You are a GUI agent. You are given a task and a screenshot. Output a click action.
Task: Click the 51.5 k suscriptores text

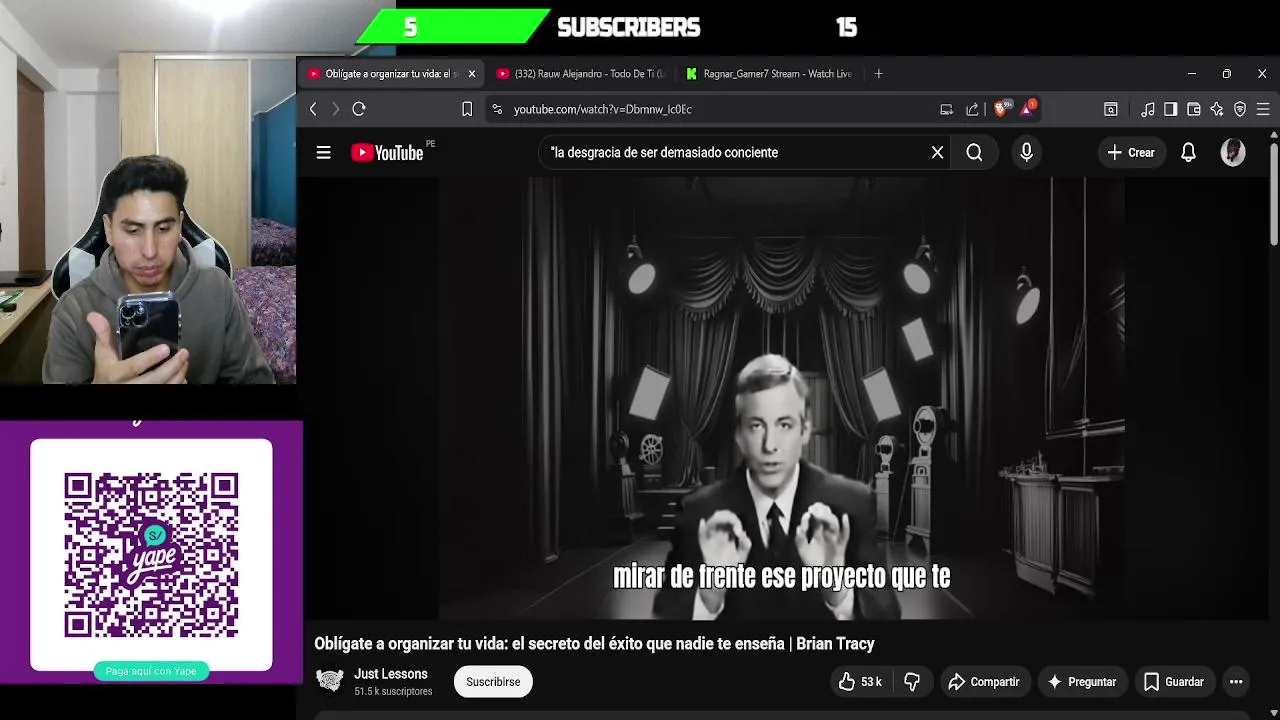393,692
